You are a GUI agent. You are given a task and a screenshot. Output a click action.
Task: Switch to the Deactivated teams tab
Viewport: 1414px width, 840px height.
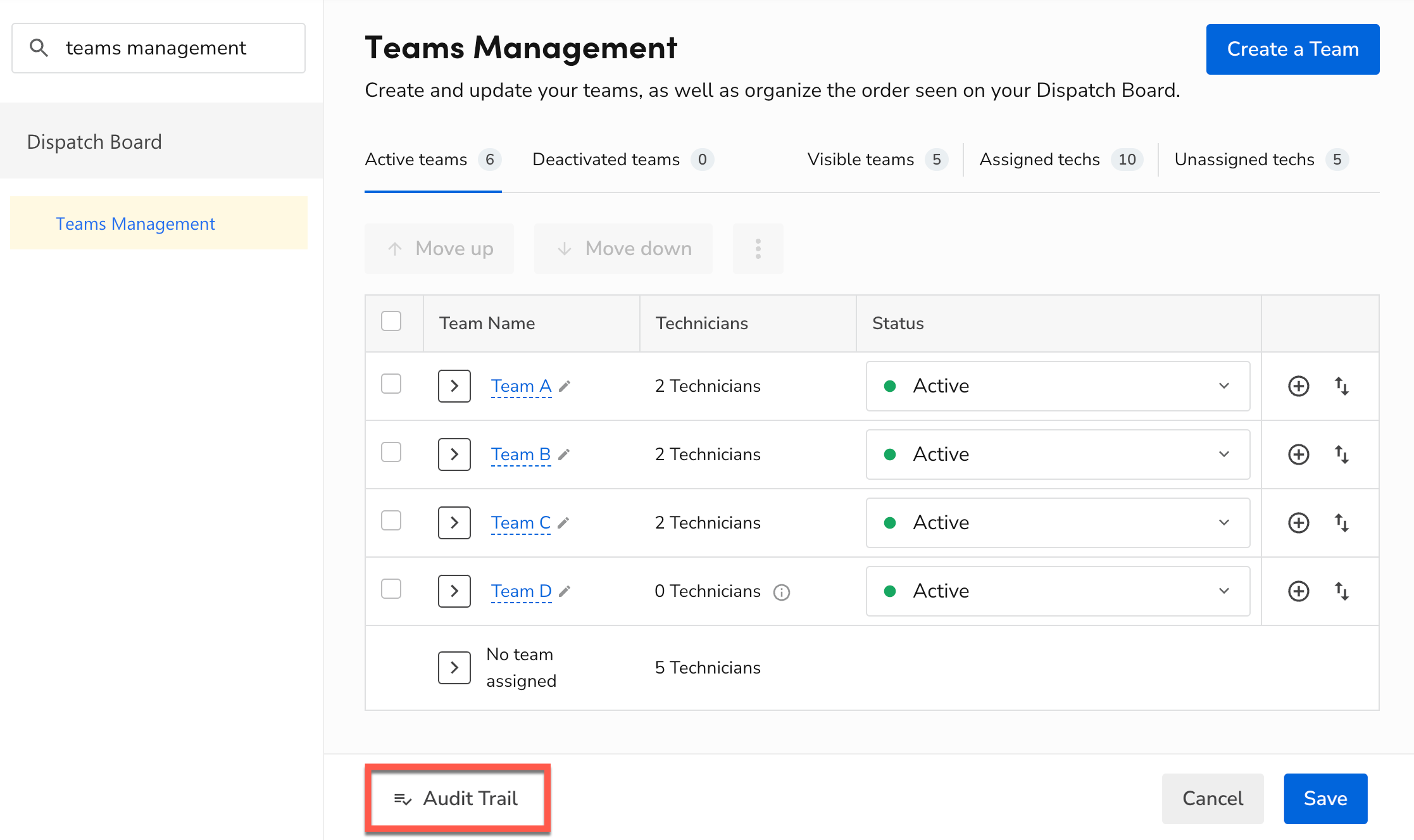pyautogui.click(x=606, y=159)
